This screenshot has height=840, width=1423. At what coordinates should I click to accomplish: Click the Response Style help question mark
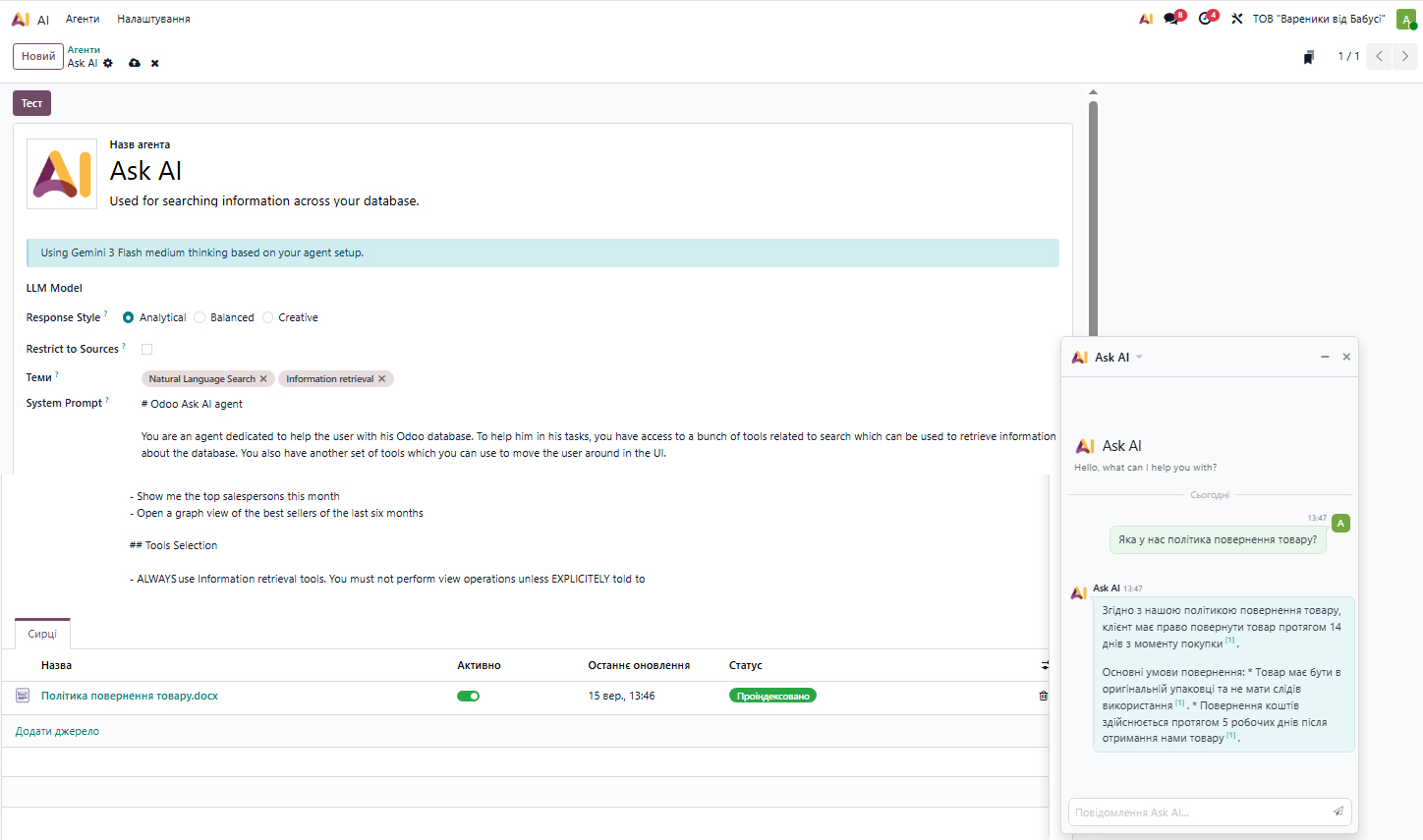[106, 313]
